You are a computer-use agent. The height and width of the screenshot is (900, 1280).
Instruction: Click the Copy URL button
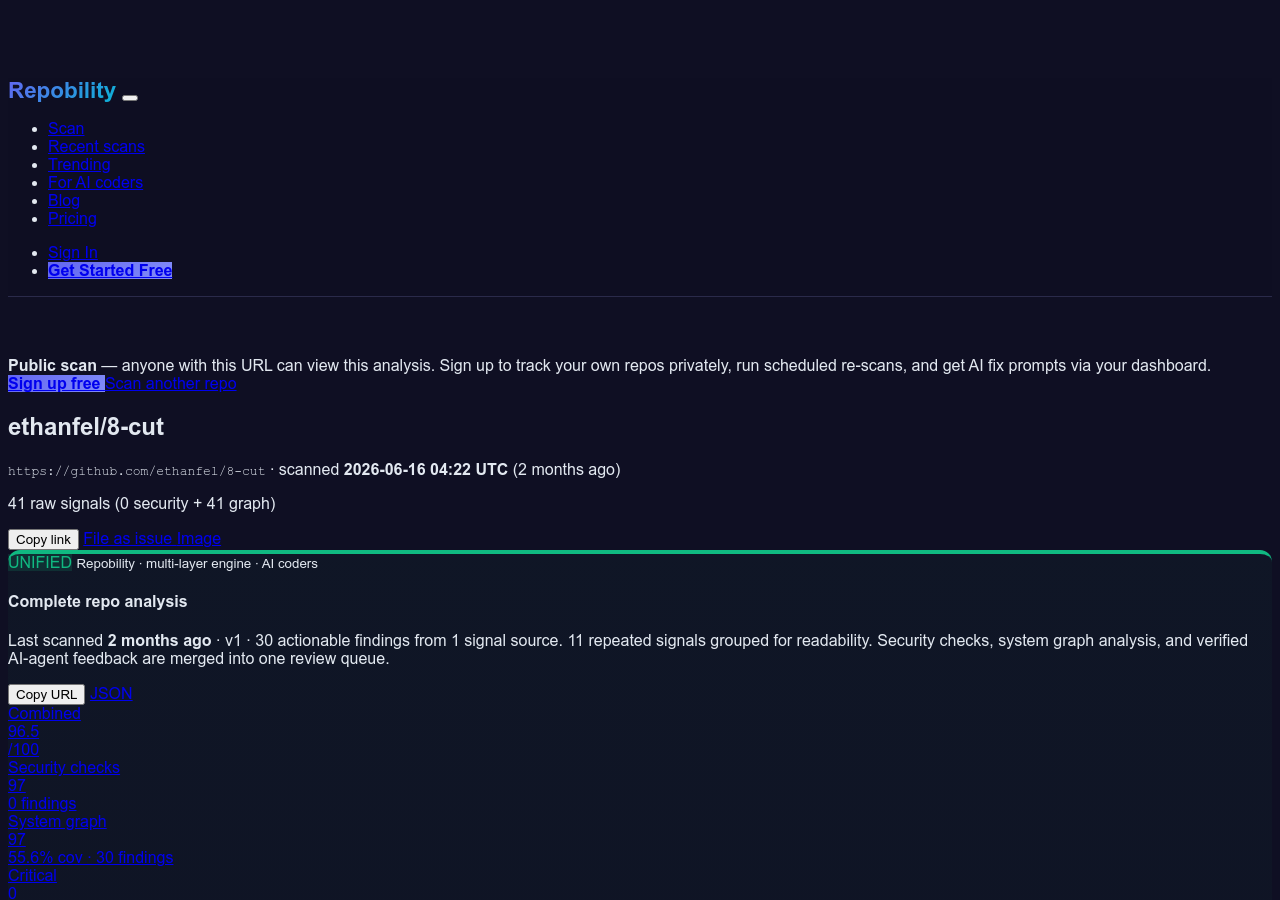(x=46, y=694)
